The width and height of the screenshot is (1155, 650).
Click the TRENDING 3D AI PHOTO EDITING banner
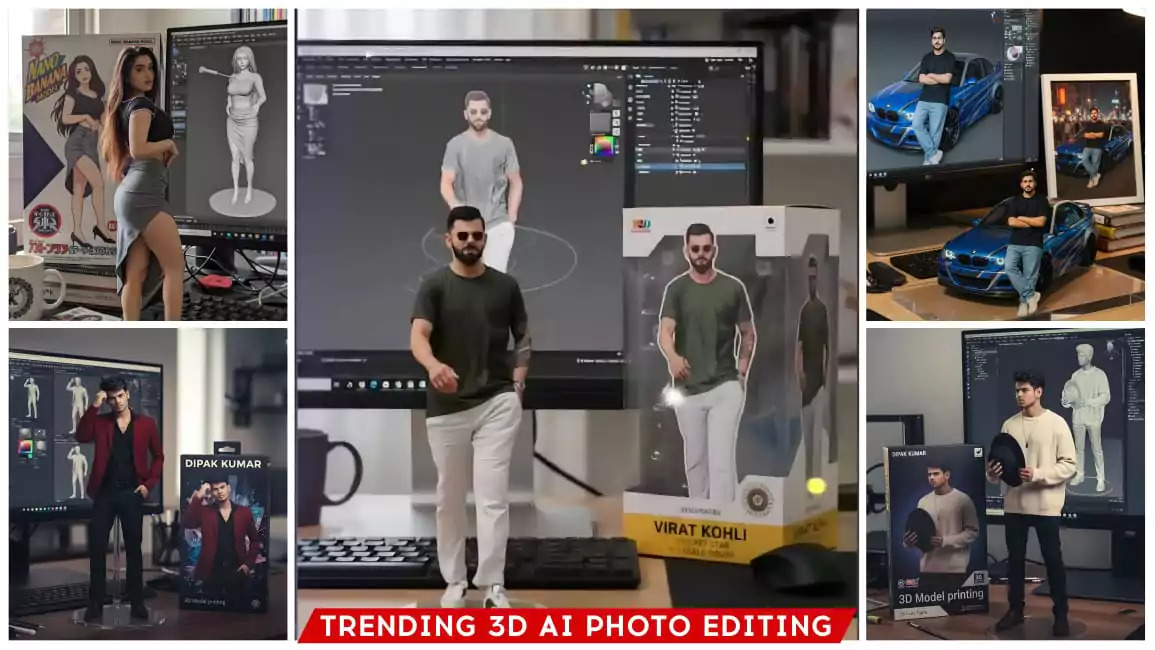tap(576, 626)
